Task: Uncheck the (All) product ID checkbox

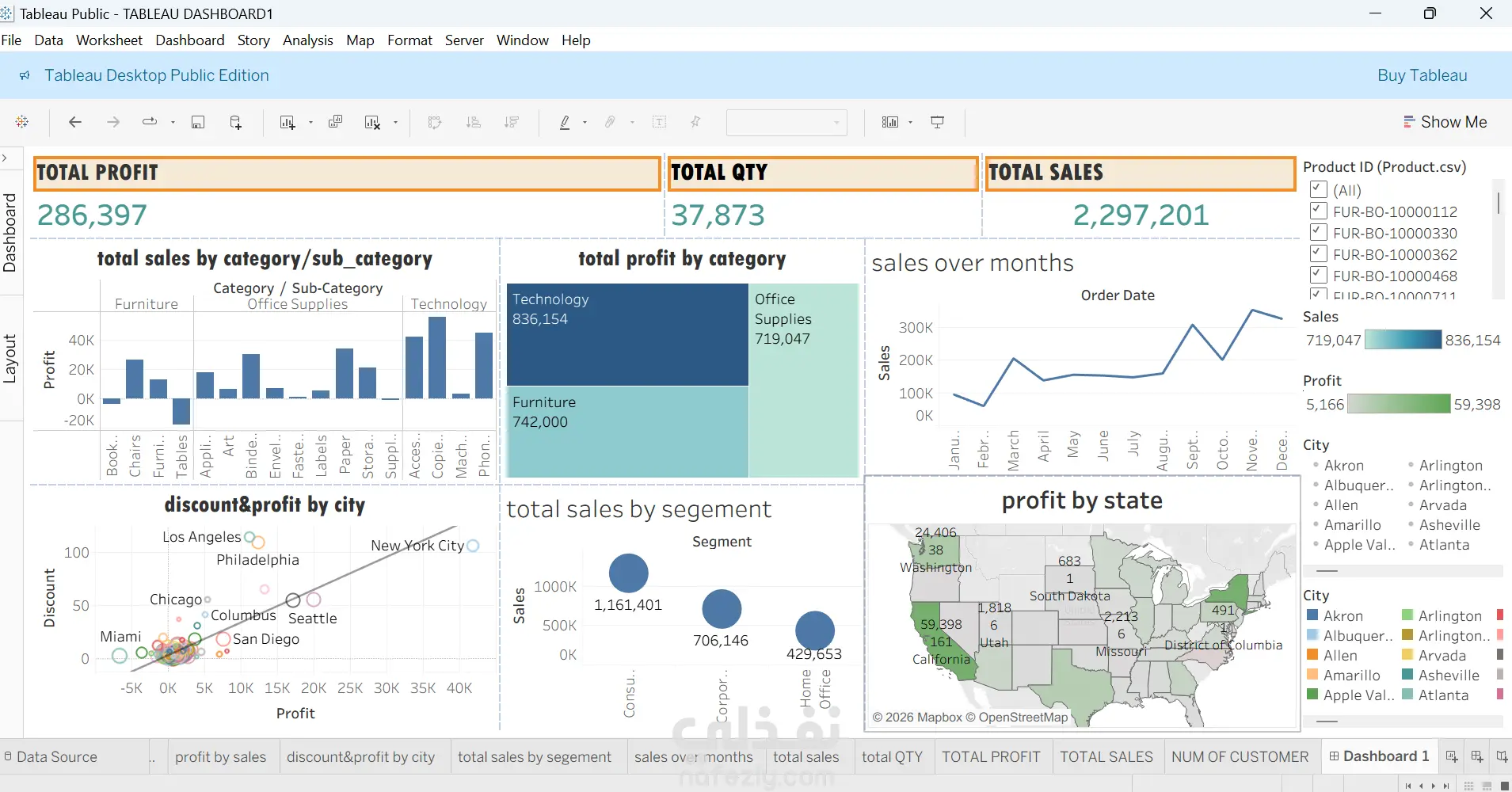Action: tap(1319, 189)
